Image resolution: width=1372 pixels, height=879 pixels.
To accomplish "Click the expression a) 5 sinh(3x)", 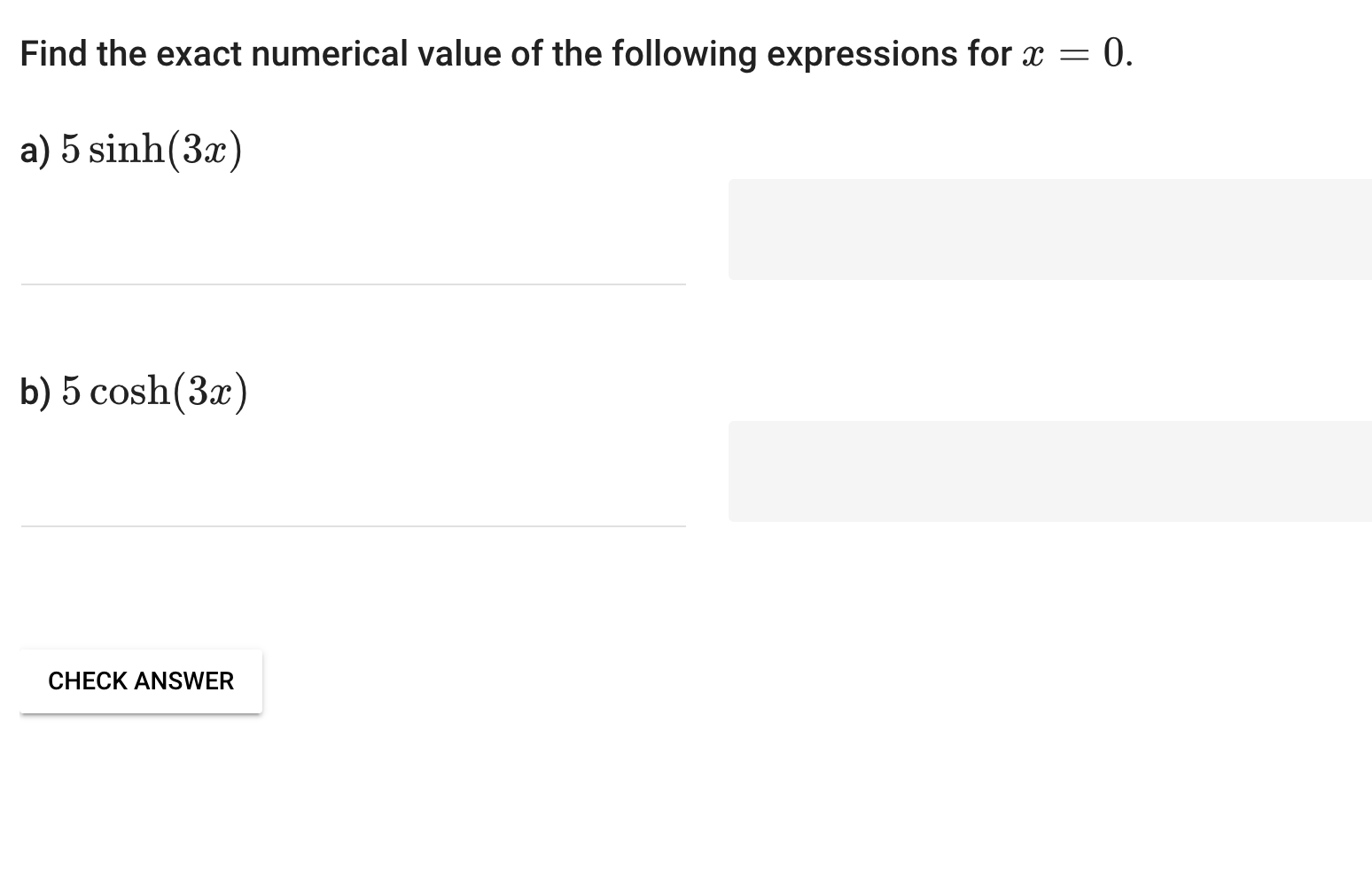I will point(131,147).
